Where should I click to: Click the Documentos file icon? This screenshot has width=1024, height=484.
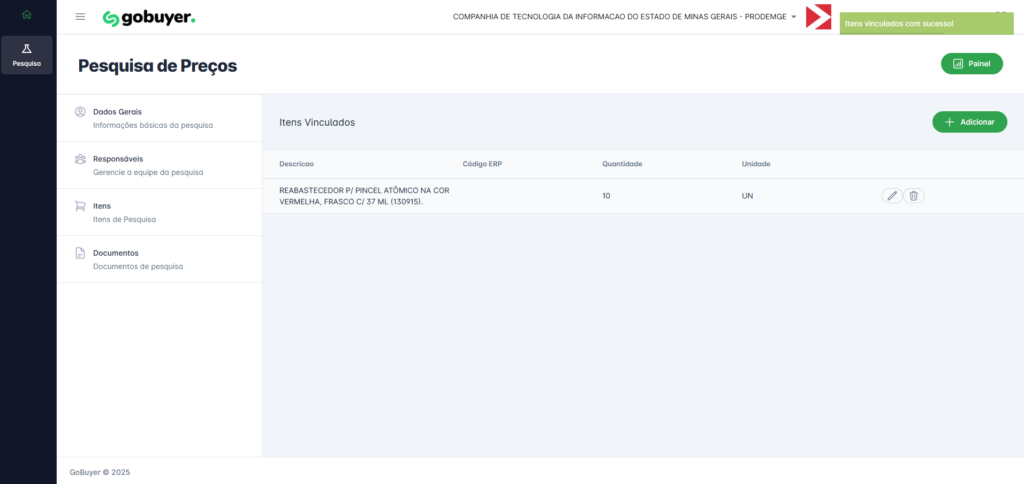[x=80, y=253]
